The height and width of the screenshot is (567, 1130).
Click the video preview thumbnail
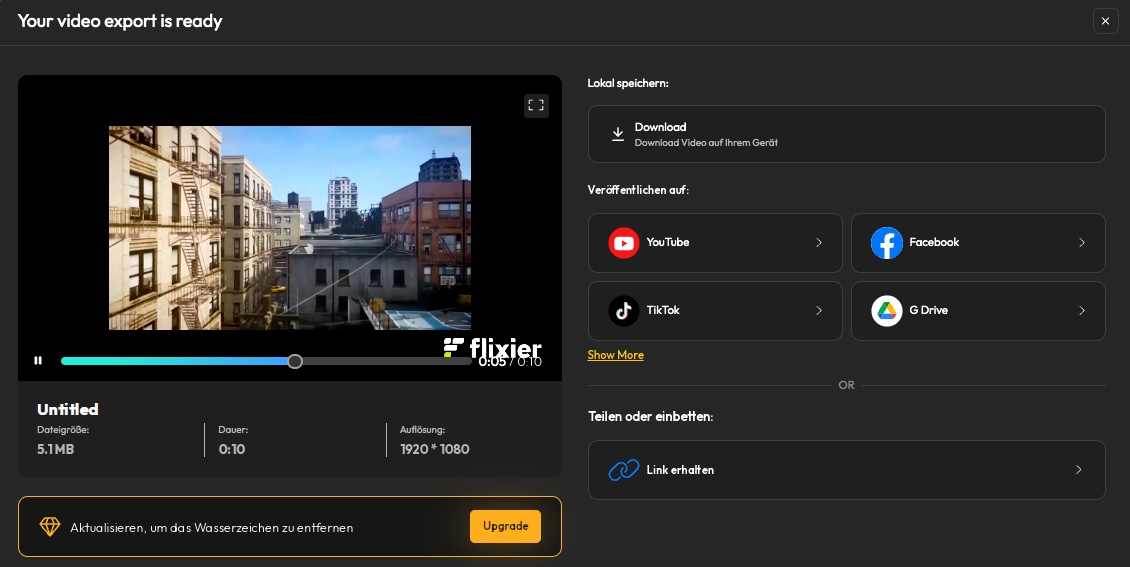point(290,228)
